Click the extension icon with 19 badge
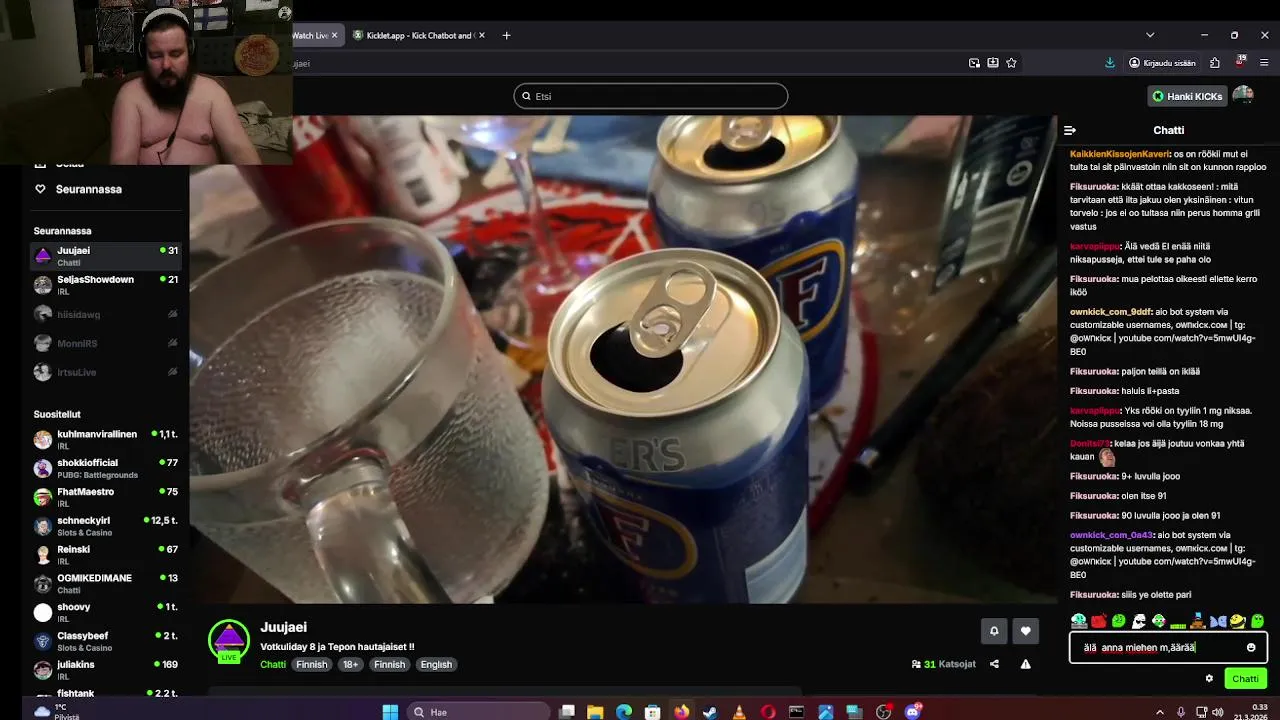 pos(1241,62)
